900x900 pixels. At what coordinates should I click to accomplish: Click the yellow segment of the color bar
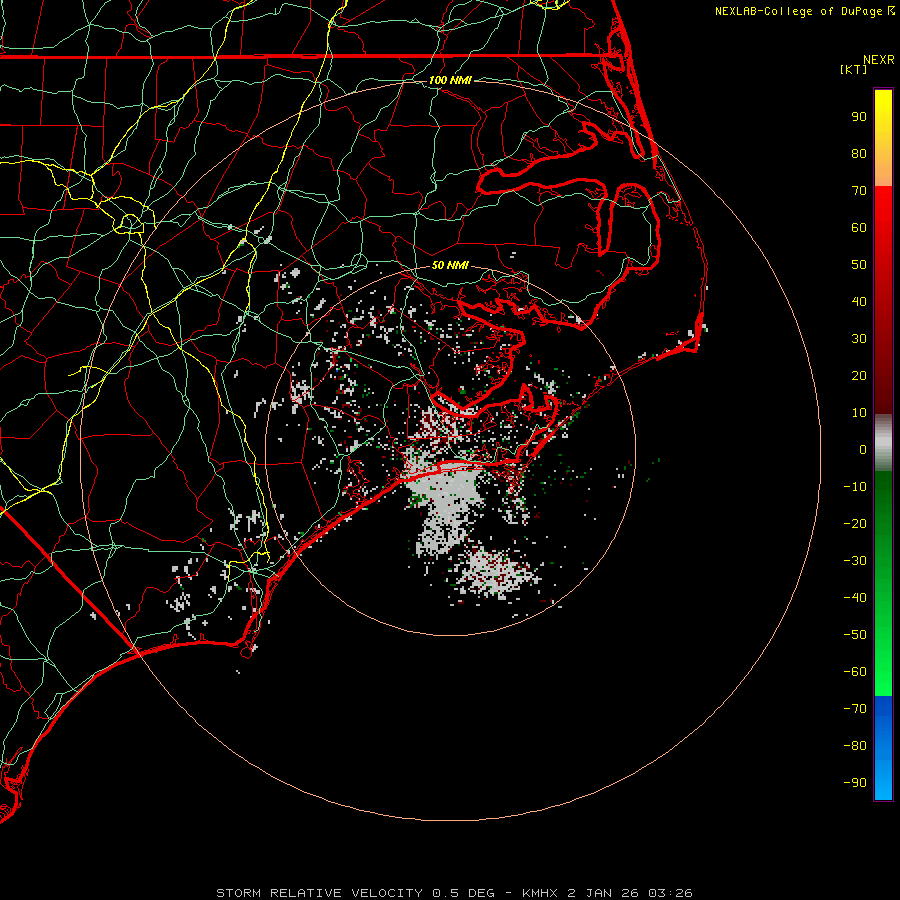(883, 138)
